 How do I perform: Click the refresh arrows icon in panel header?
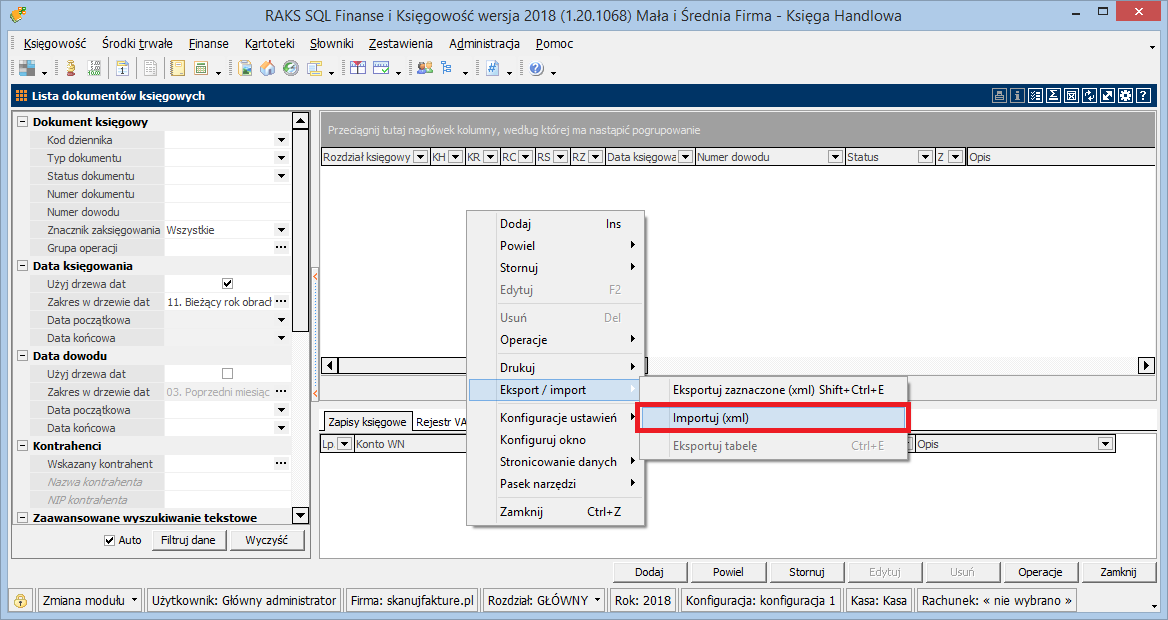coord(1089,96)
